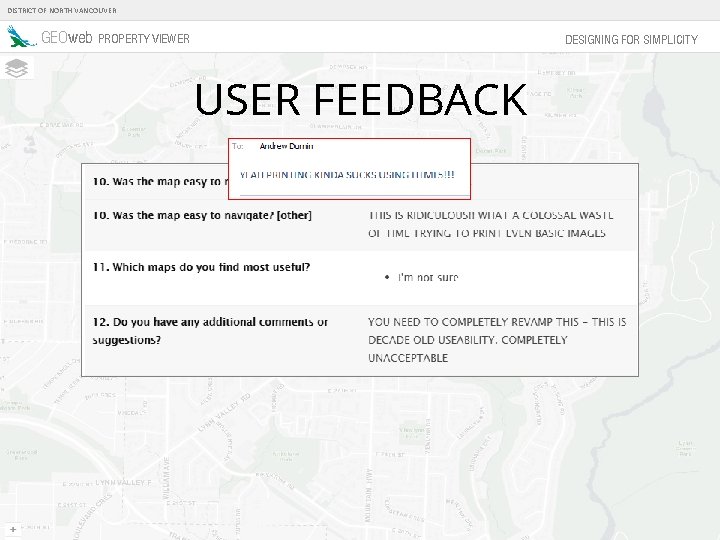Viewport: 720px width, 540px height.
Task: Click the GEOweb bird logo
Action: [x=21, y=36]
